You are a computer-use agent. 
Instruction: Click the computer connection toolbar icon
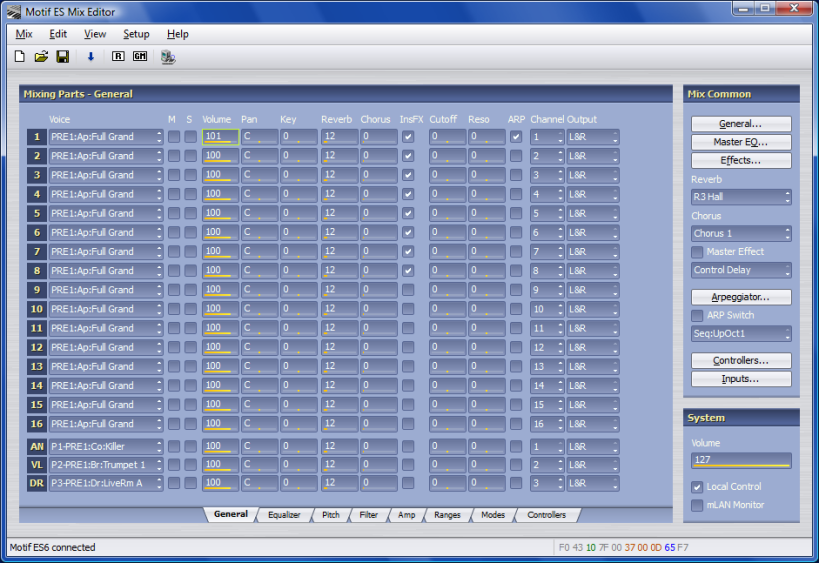pyautogui.click(x=167, y=57)
